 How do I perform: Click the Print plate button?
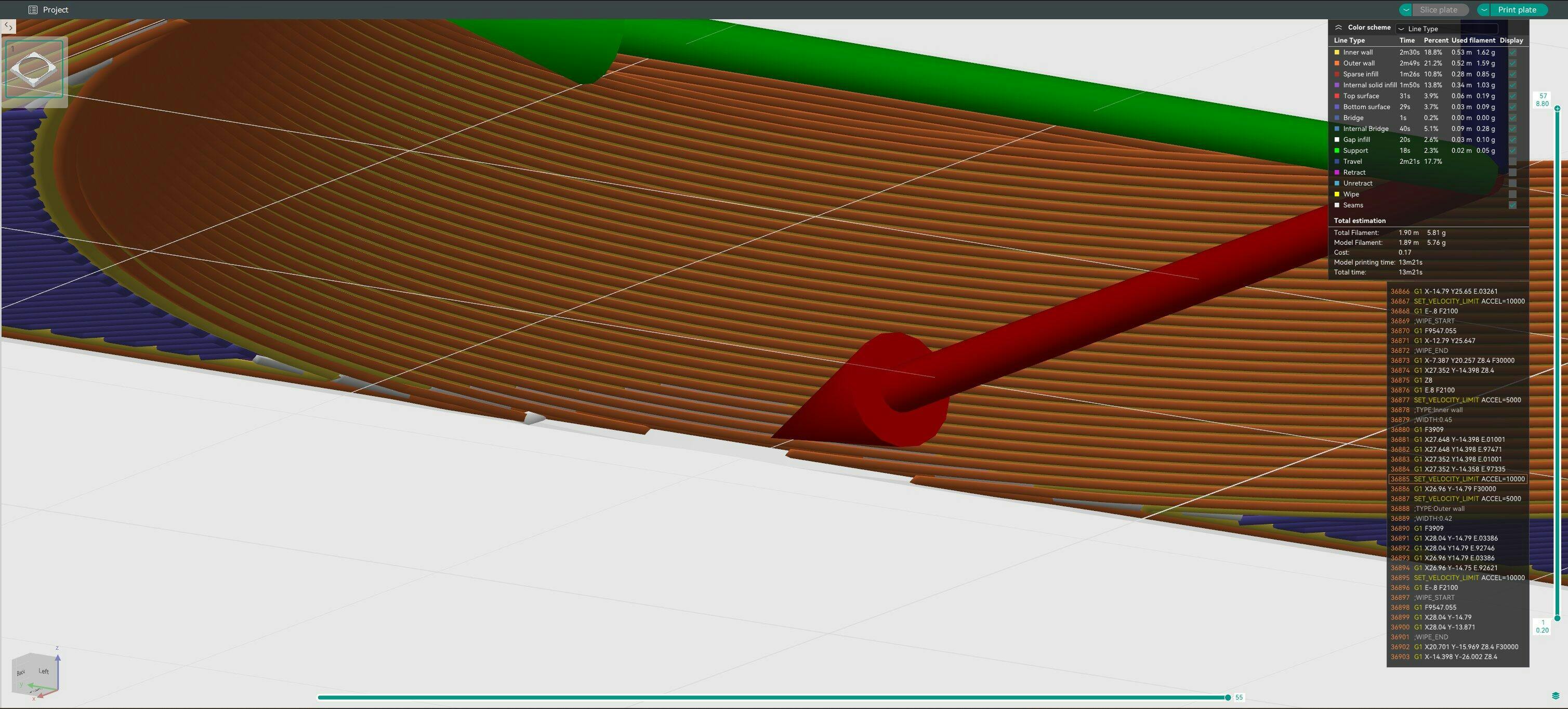point(1517,10)
